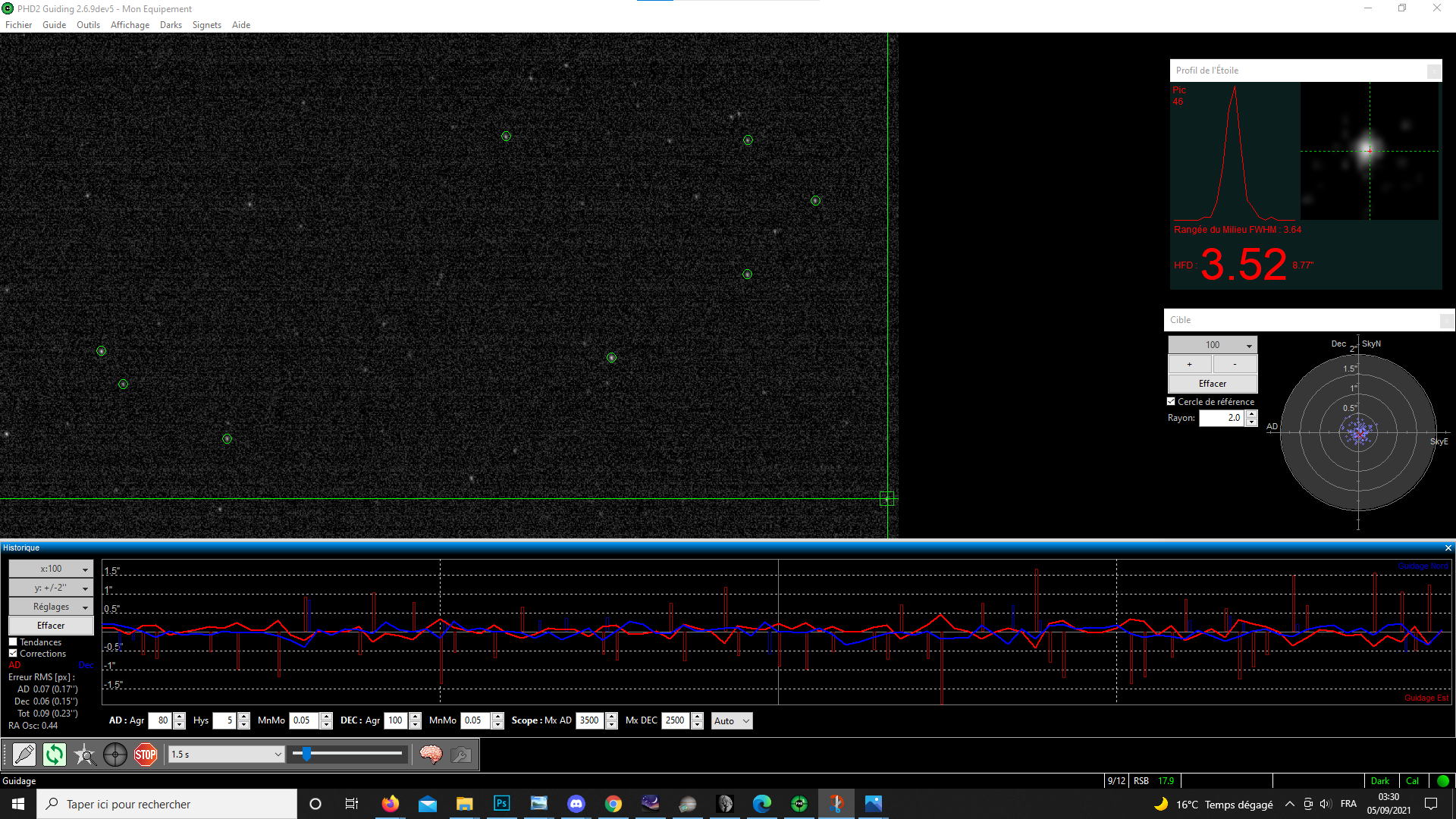Toggle the Corrections checkbox

tap(13, 654)
